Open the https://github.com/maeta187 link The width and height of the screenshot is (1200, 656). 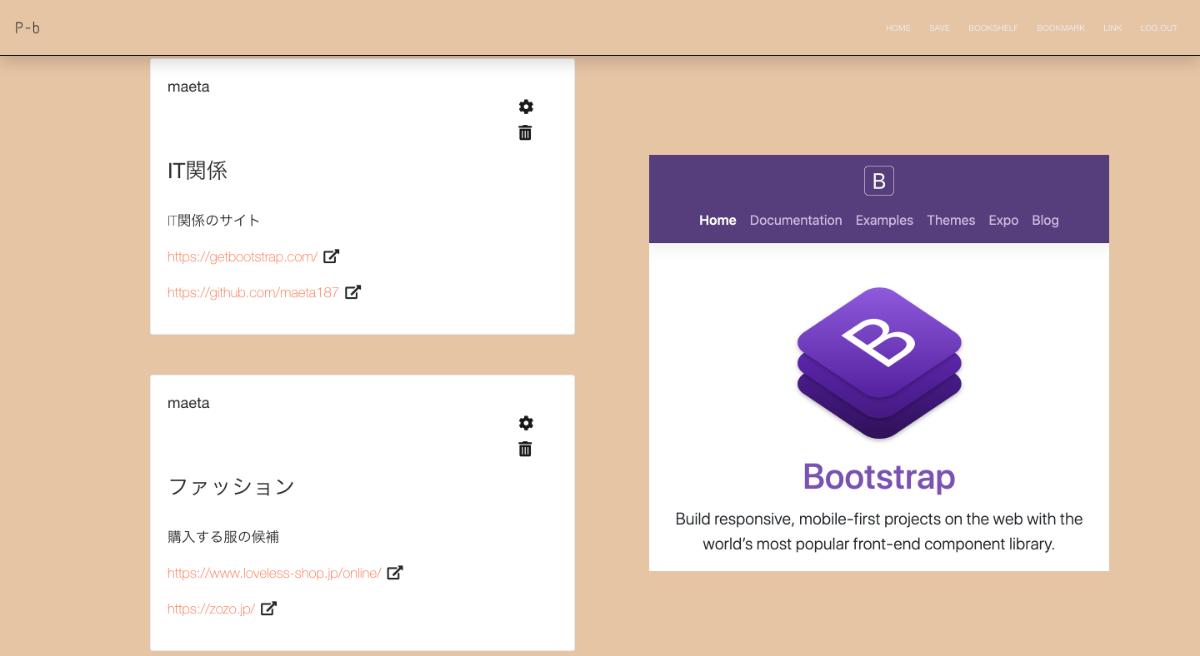pos(253,293)
